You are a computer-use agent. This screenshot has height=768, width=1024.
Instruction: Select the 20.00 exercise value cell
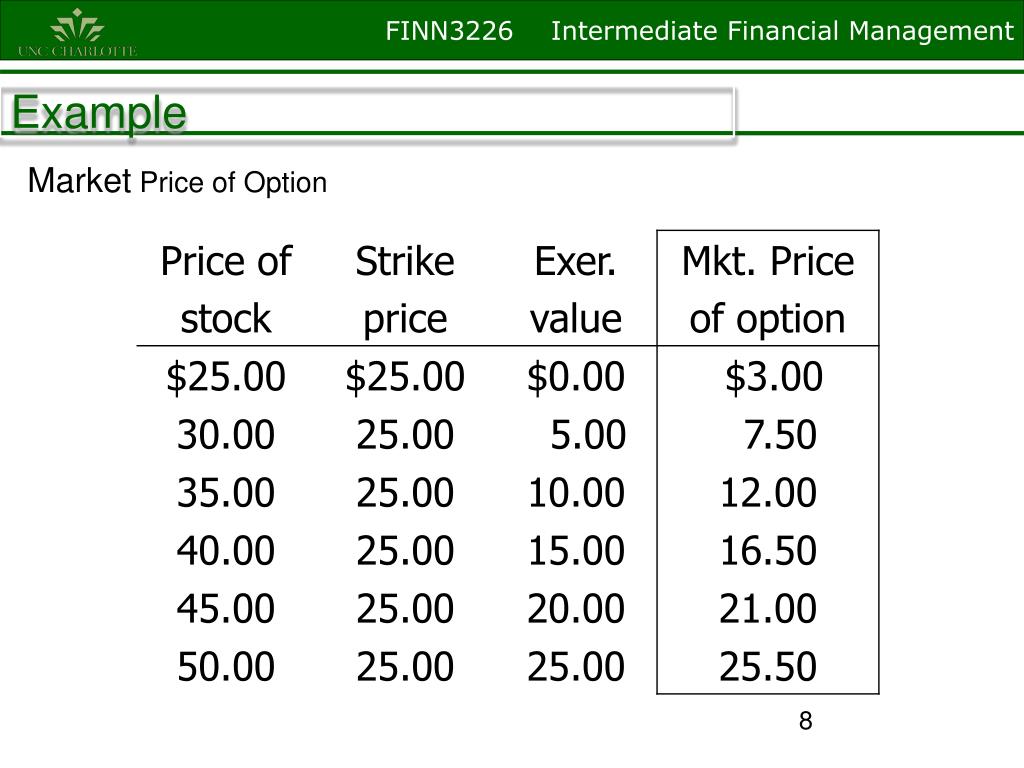click(x=576, y=609)
